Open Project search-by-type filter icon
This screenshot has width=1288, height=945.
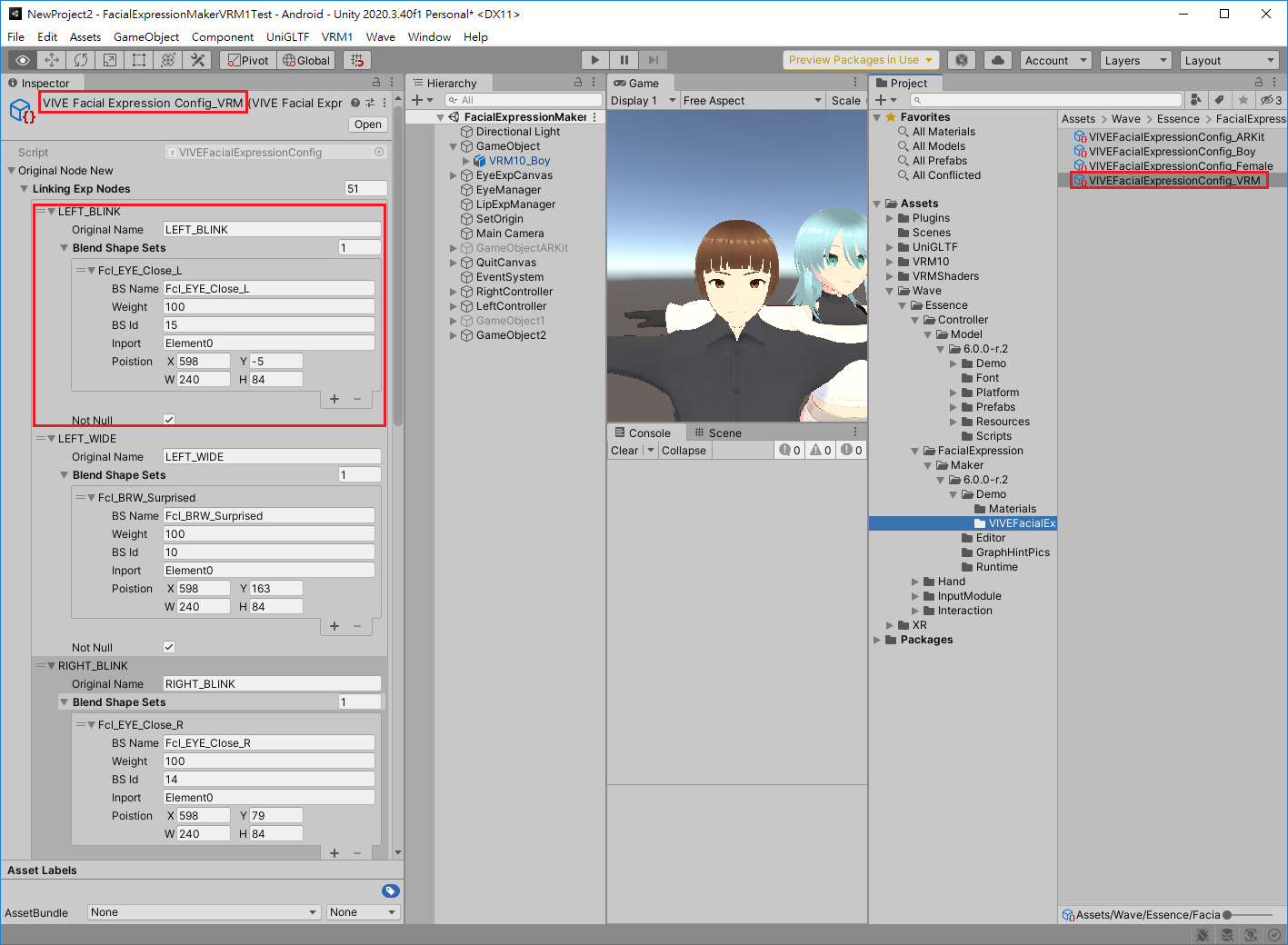(1196, 100)
